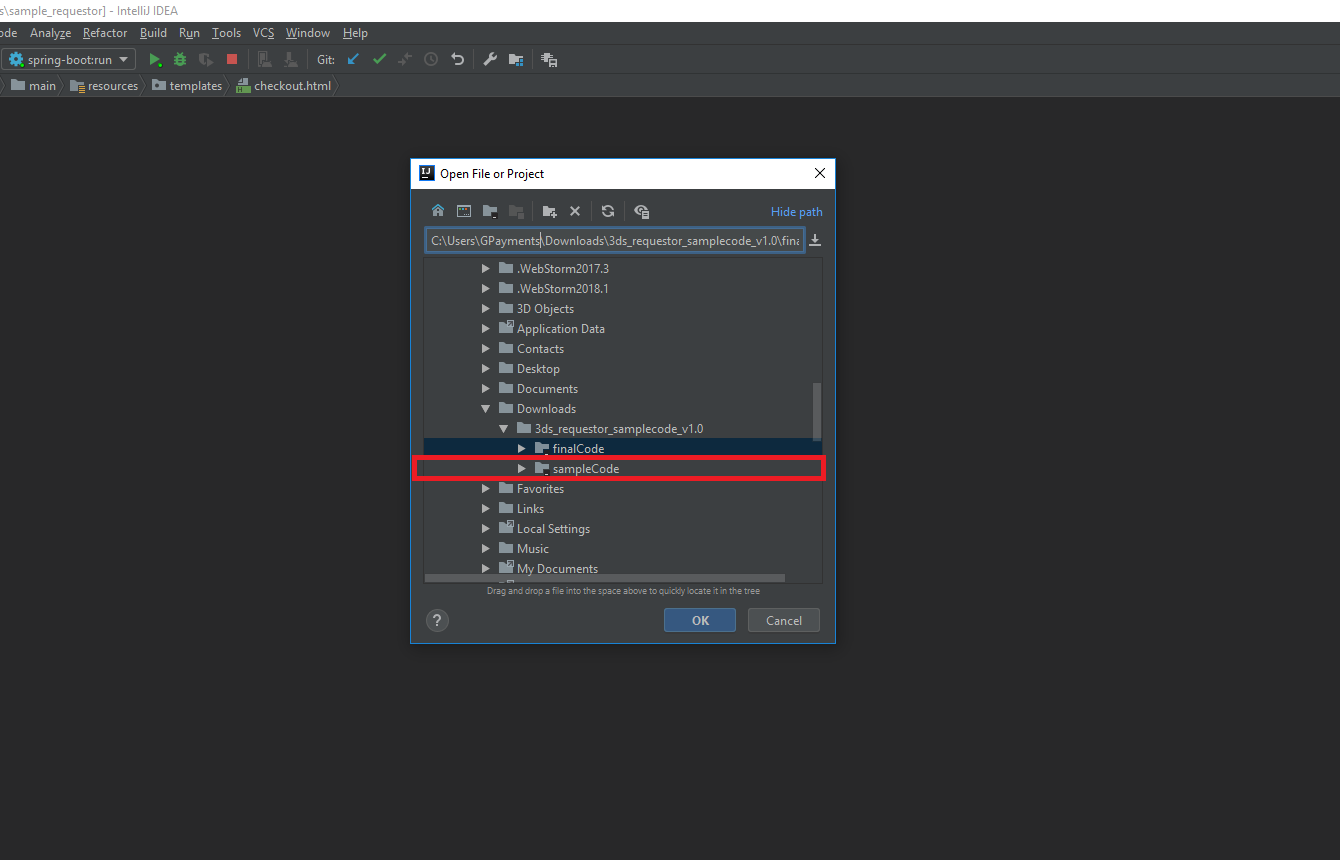Collapse the Downloads folder arrow
This screenshot has width=1340, height=860.
(486, 409)
